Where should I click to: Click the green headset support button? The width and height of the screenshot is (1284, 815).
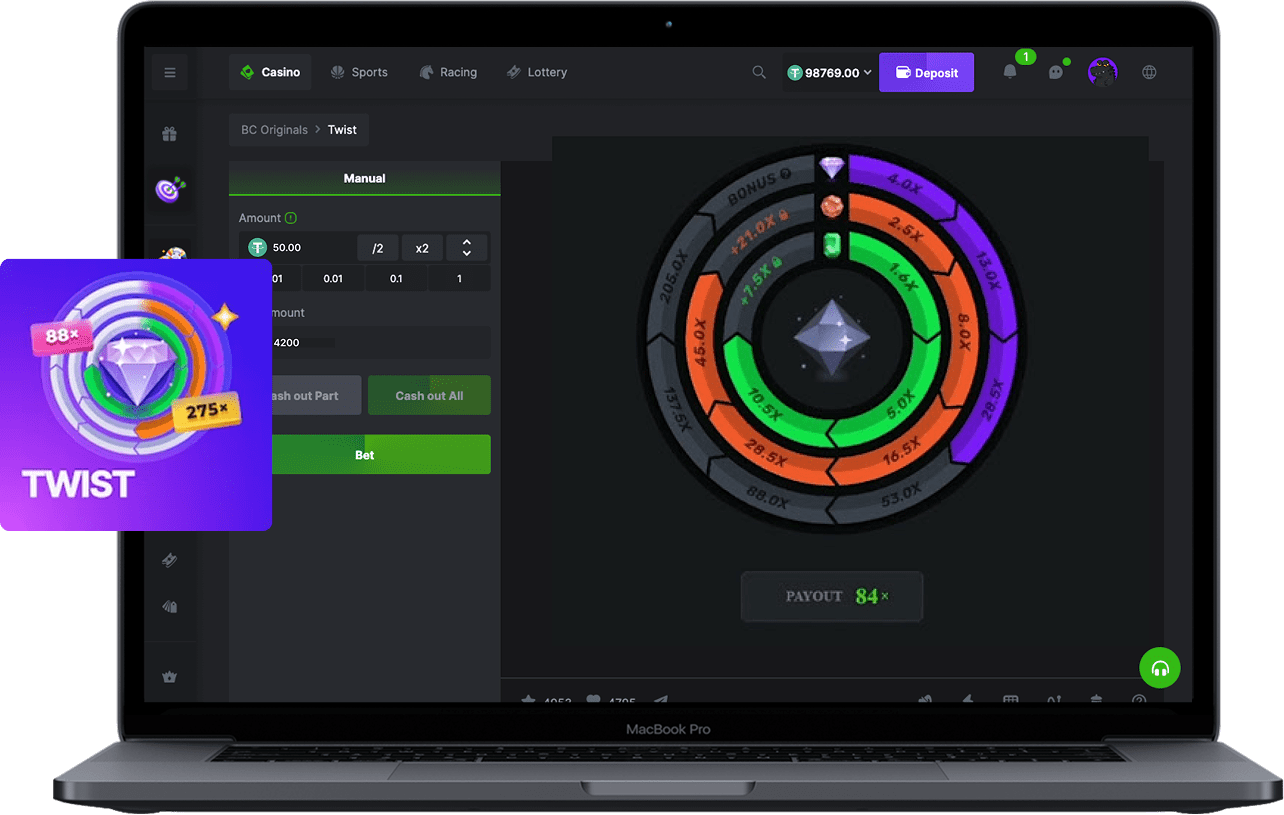point(1160,668)
